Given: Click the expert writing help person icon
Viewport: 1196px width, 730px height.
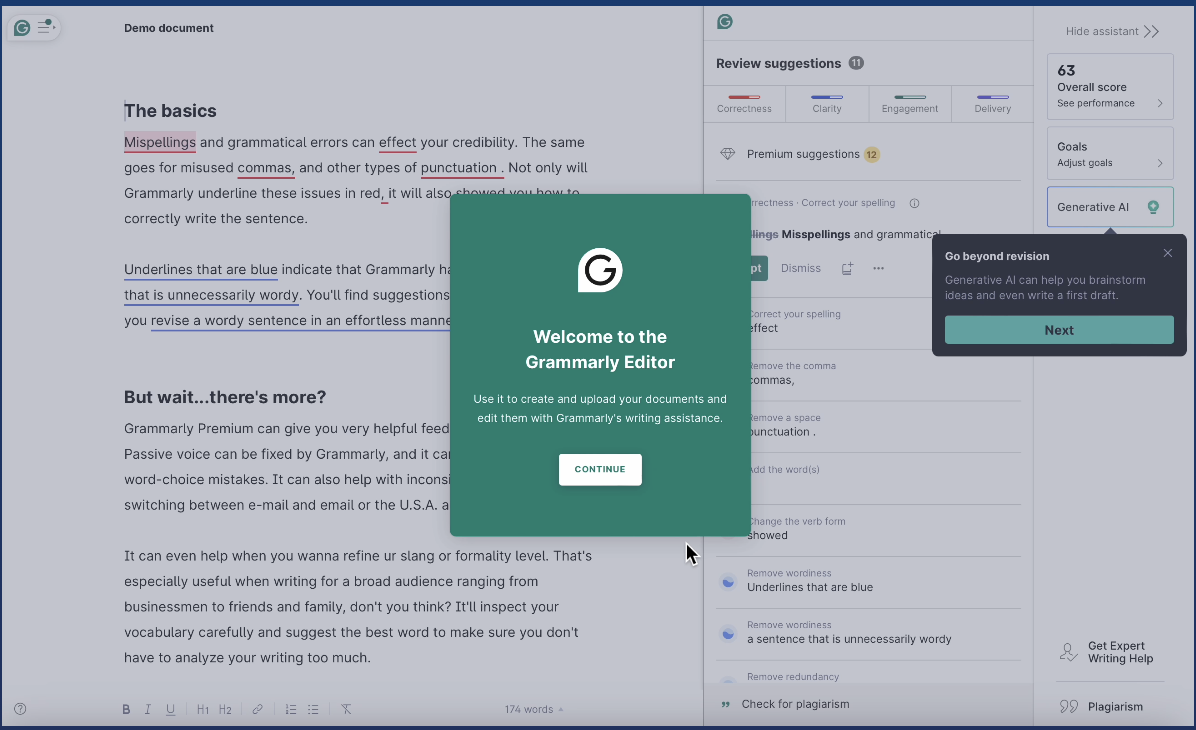Looking at the screenshot, I should pos(1069,652).
